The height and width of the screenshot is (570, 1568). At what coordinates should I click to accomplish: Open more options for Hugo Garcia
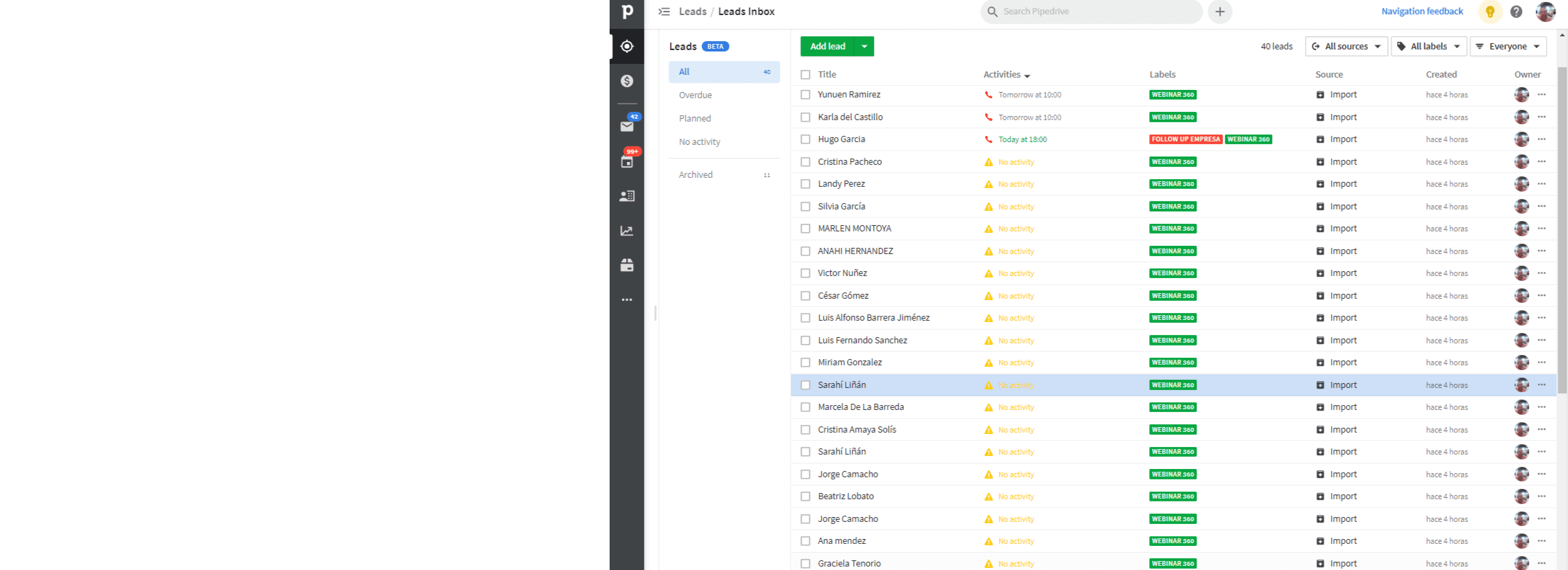pyautogui.click(x=1542, y=139)
